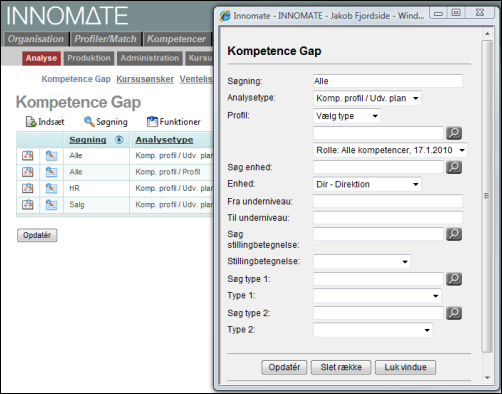Click Opdatér button in the popup
The height and width of the screenshot is (394, 502).
(x=284, y=367)
